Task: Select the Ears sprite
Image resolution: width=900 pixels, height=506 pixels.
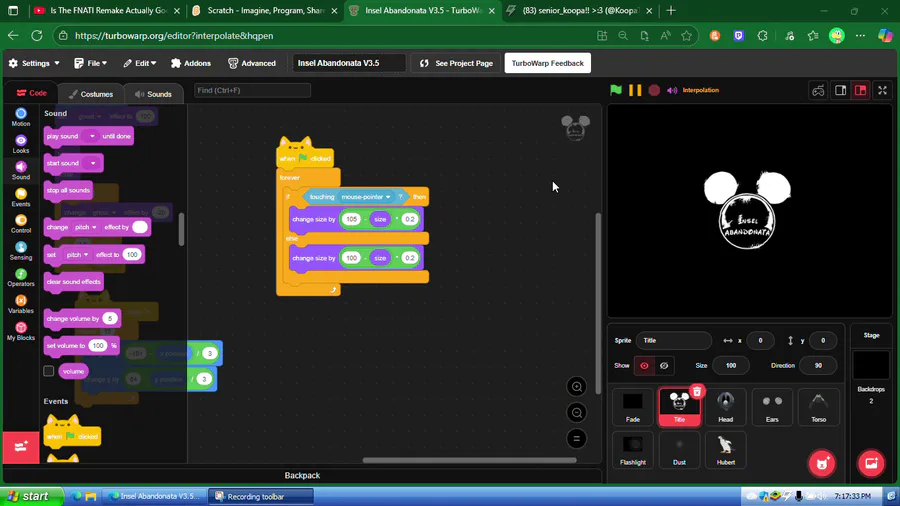Action: pos(772,407)
